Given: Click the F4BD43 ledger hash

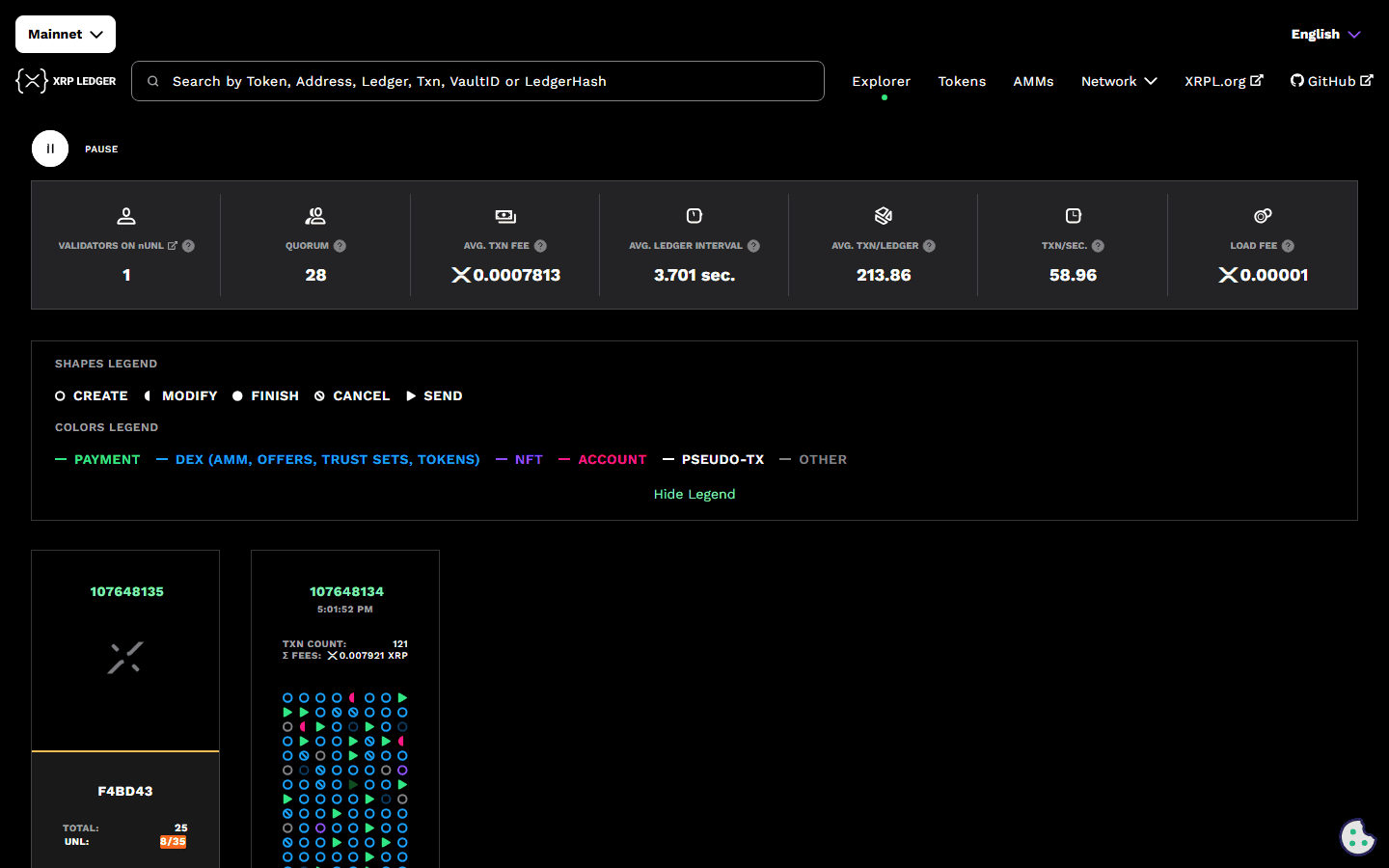Looking at the screenshot, I should pos(125,791).
